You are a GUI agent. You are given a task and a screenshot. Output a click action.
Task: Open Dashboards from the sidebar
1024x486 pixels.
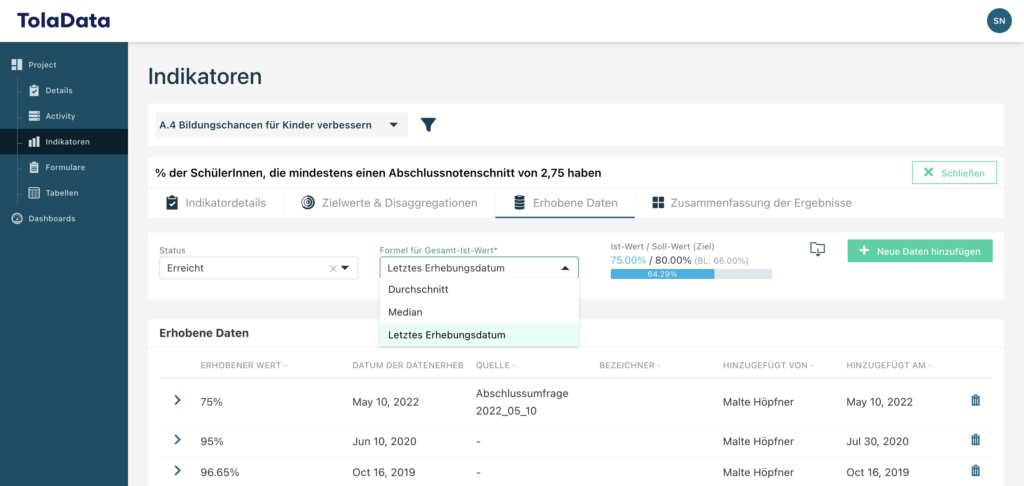tap(52, 219)
